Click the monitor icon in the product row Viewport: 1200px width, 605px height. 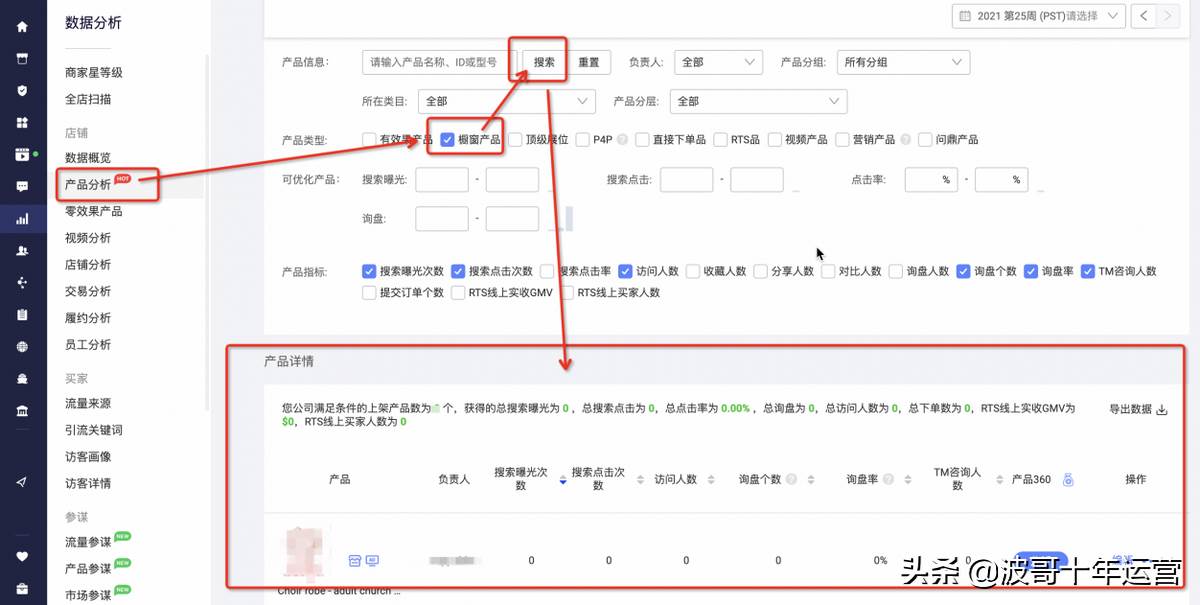[372, 561]
